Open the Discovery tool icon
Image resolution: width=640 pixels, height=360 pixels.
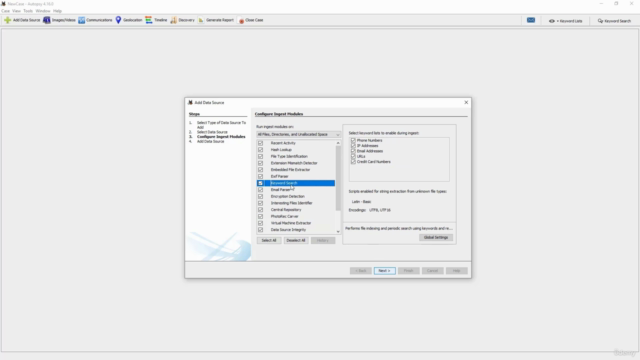pyautogui.click(x=173, y=20)
